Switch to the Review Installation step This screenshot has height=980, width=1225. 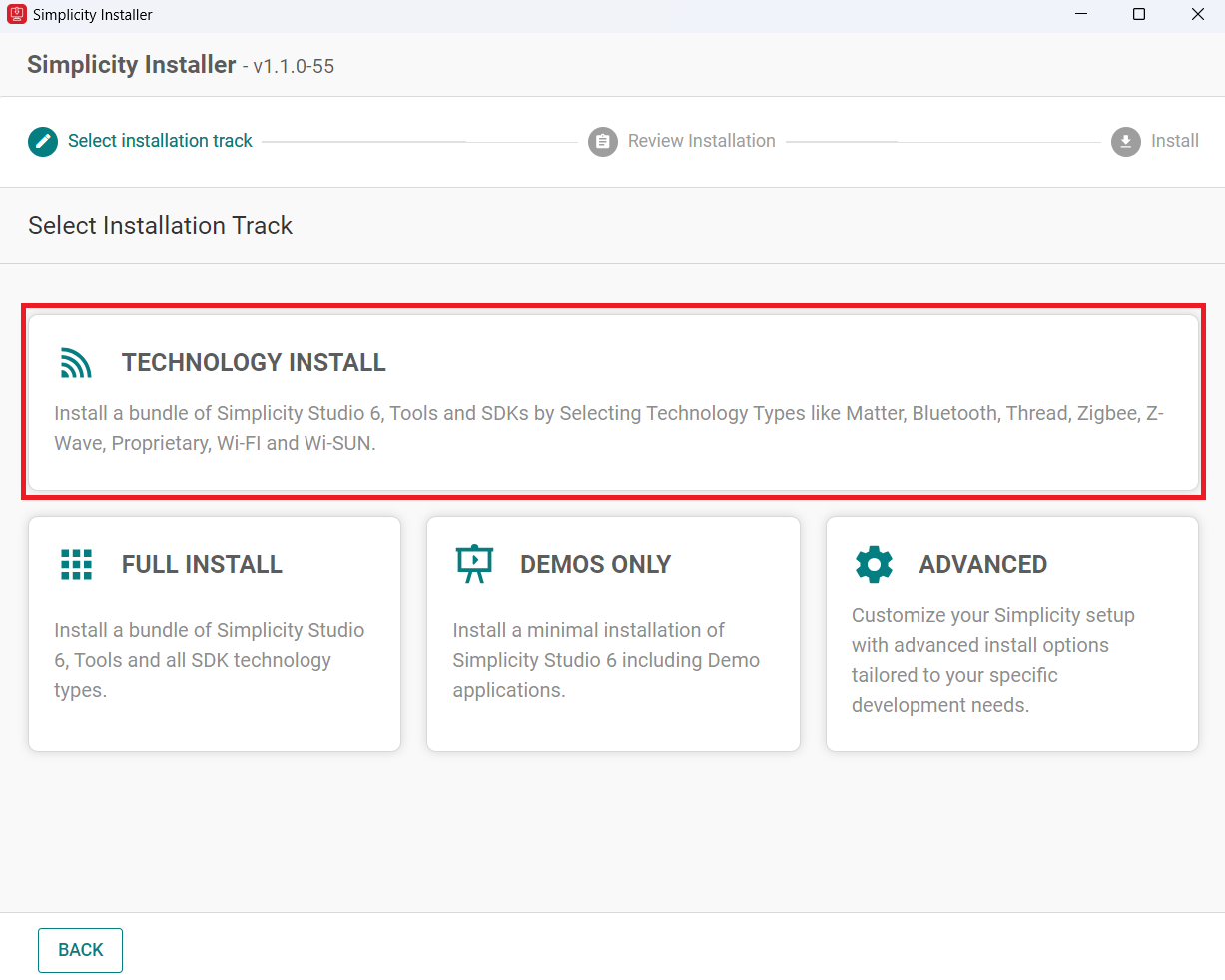pyautogui.click(x=701, y=141)
